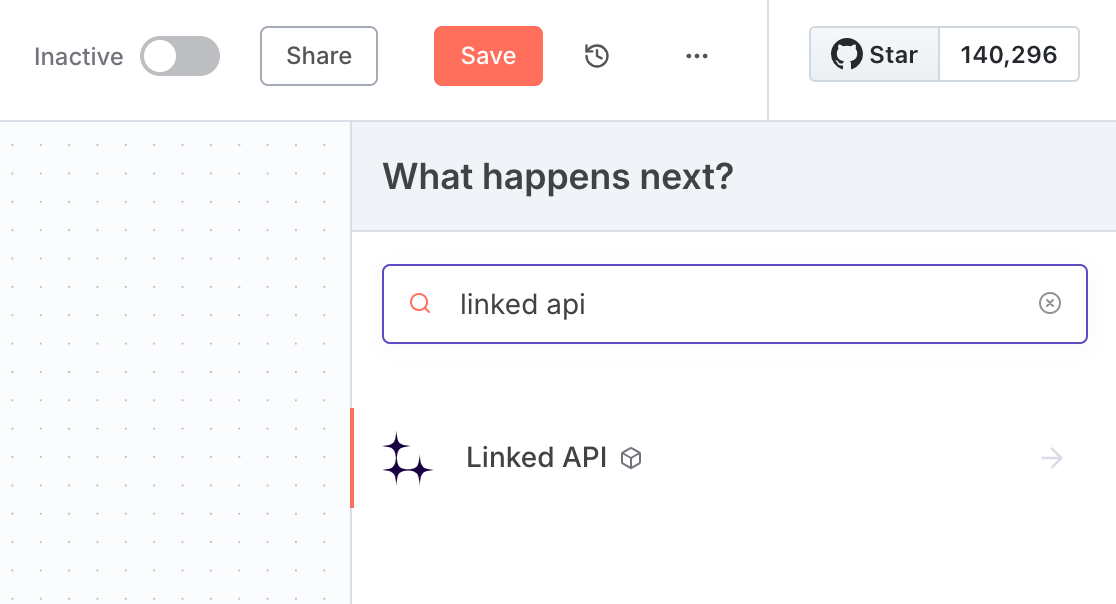This screenshot has width=1116, height=604.
Task: Clear the search with circled X icon
Action: pos(1049,303)
